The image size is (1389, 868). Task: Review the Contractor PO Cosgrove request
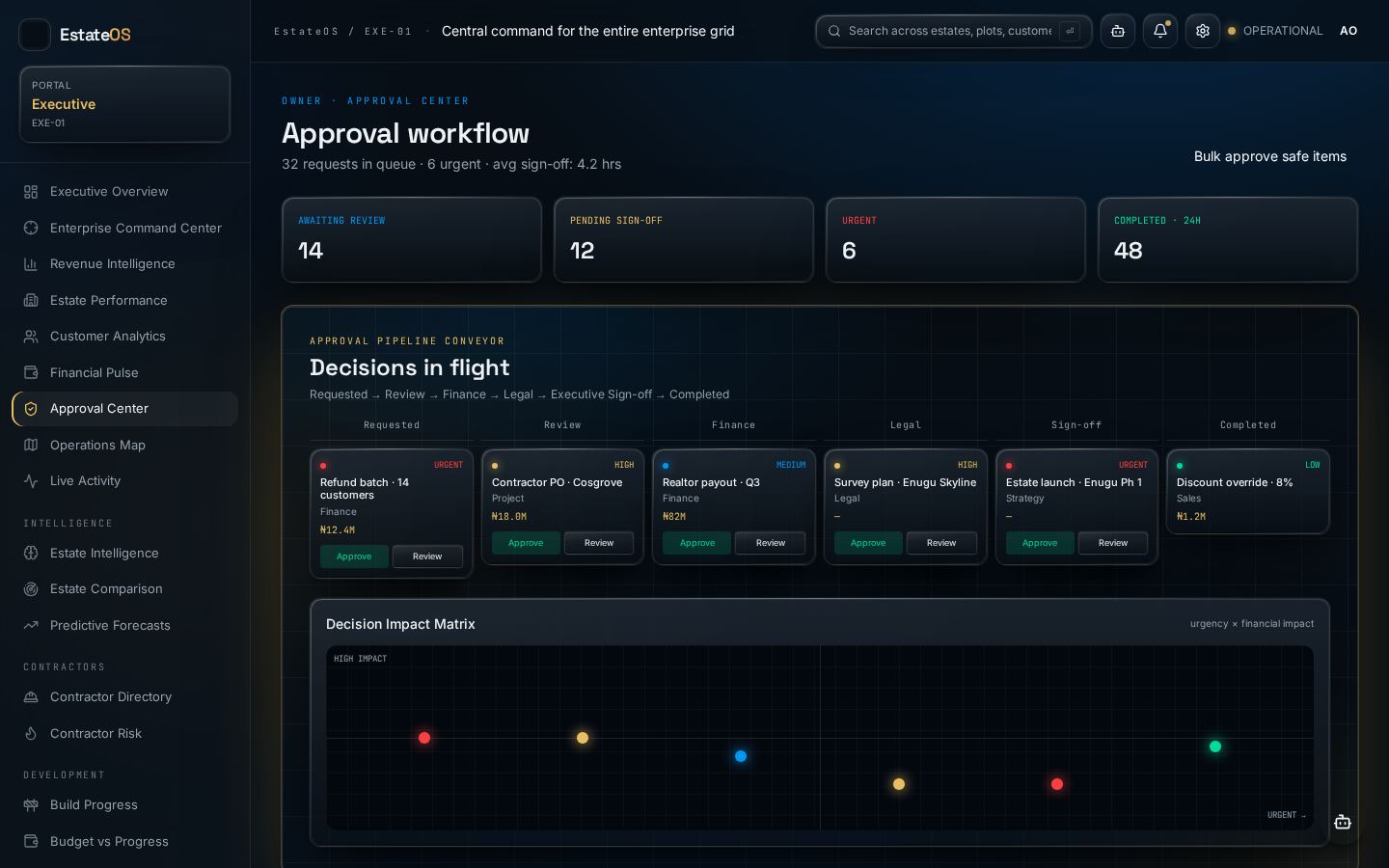coord(599,543)
